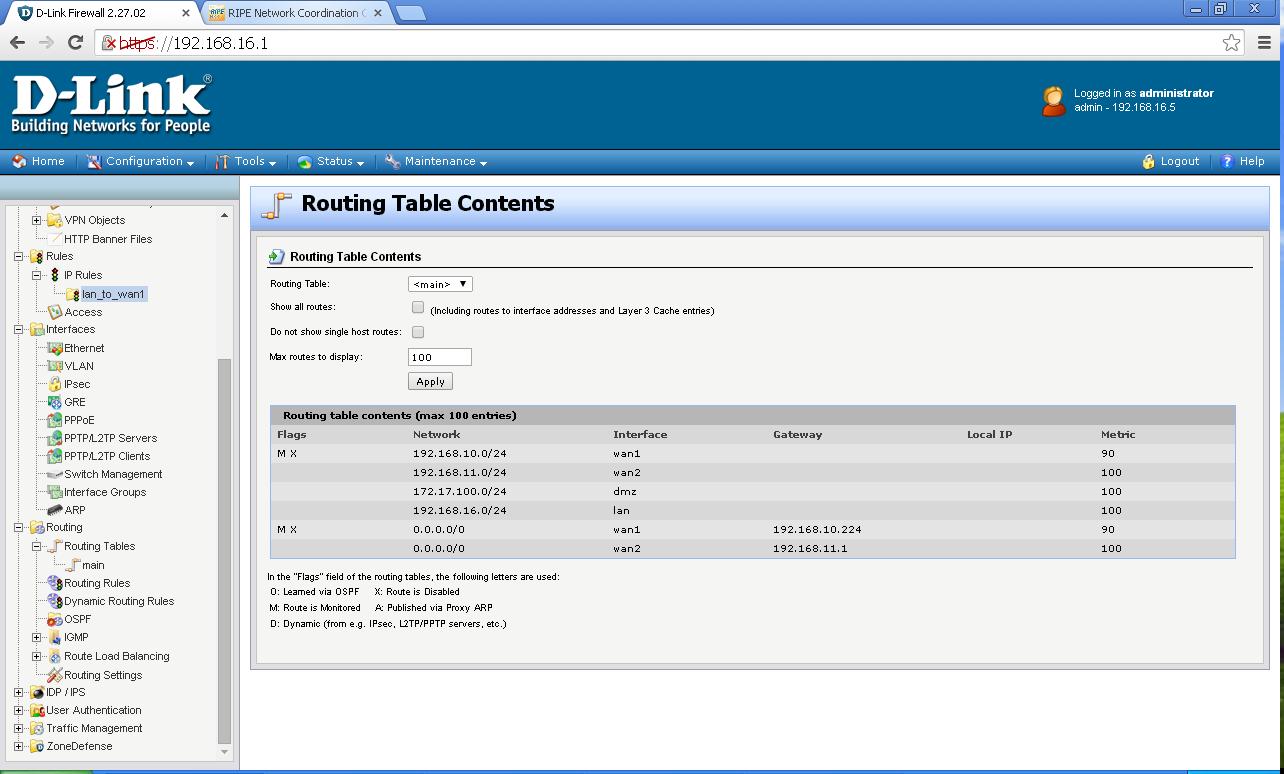Click the Ethernet interface icon in sidebar
The height and width of the screenshot is (774, 1284).
[55, 348]
